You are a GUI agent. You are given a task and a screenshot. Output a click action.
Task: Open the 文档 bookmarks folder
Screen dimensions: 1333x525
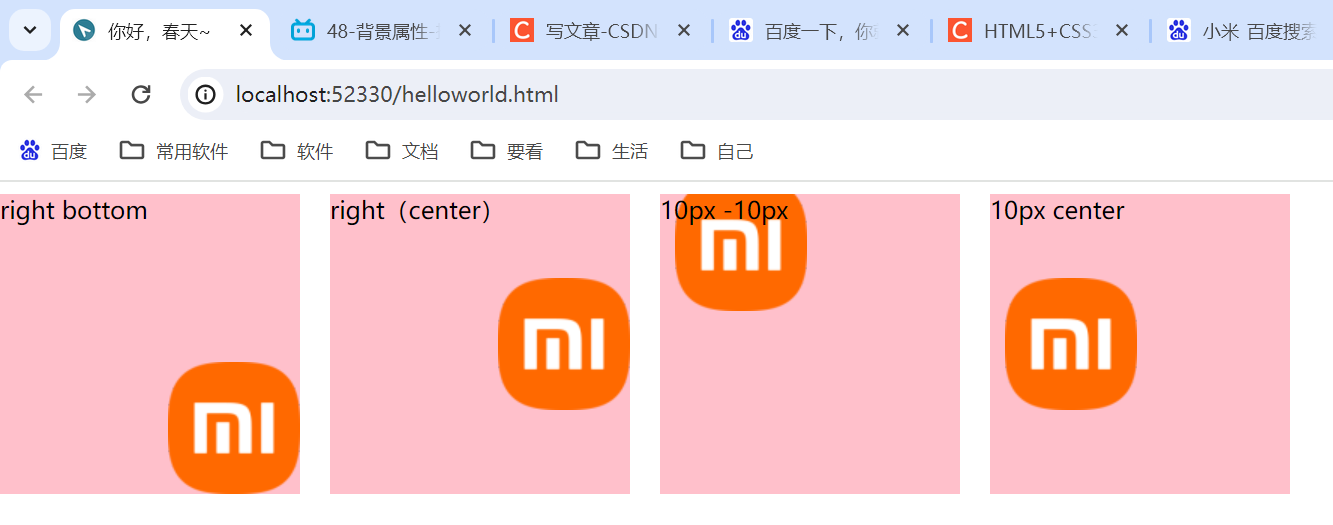tap(402, 151)
